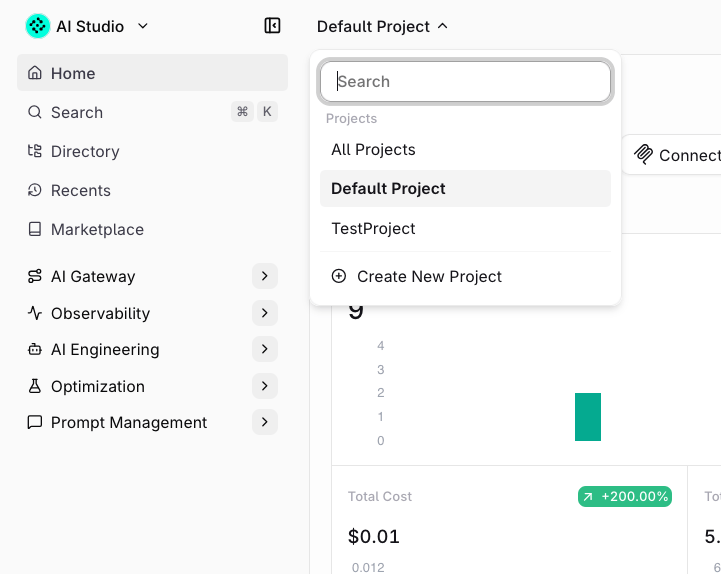Image resolution: width=721 pixels, height=574 pixels.
Task: Select All Projects in the project list
Action: coord(465,149)
